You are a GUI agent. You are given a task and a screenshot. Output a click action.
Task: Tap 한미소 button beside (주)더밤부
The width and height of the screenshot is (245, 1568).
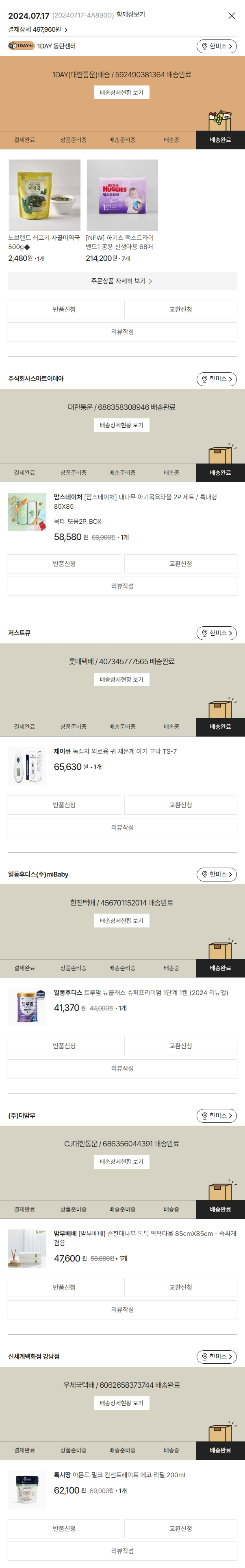(x=217, y=1116)
